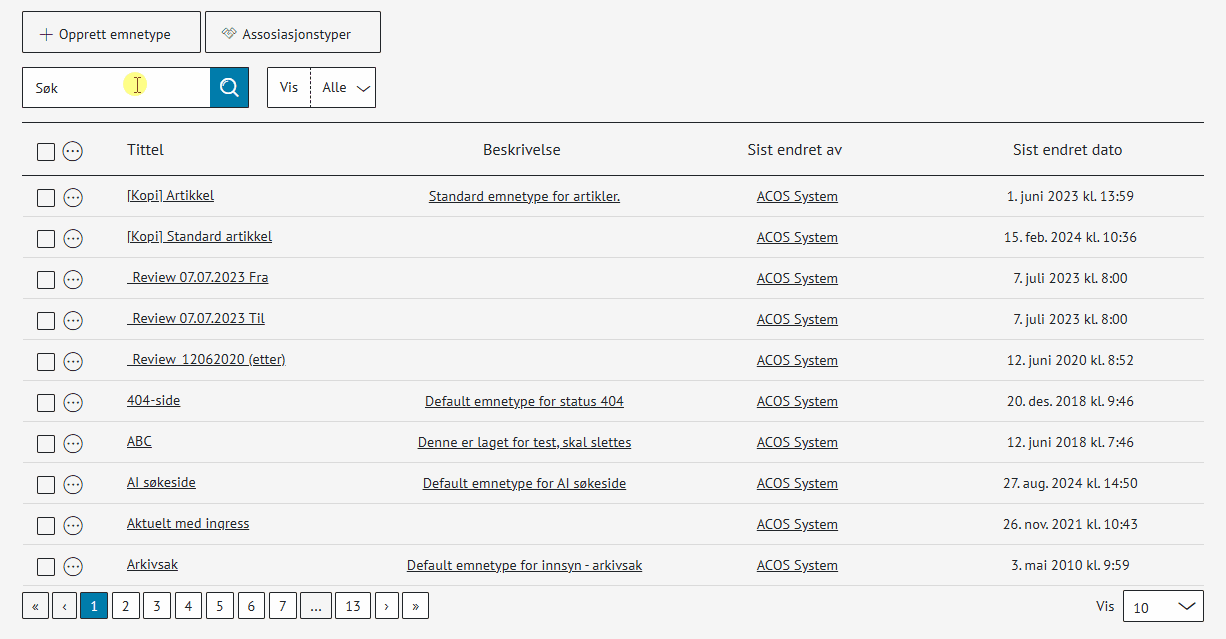Open the [Kopi] Standard artikkel link

199,237
